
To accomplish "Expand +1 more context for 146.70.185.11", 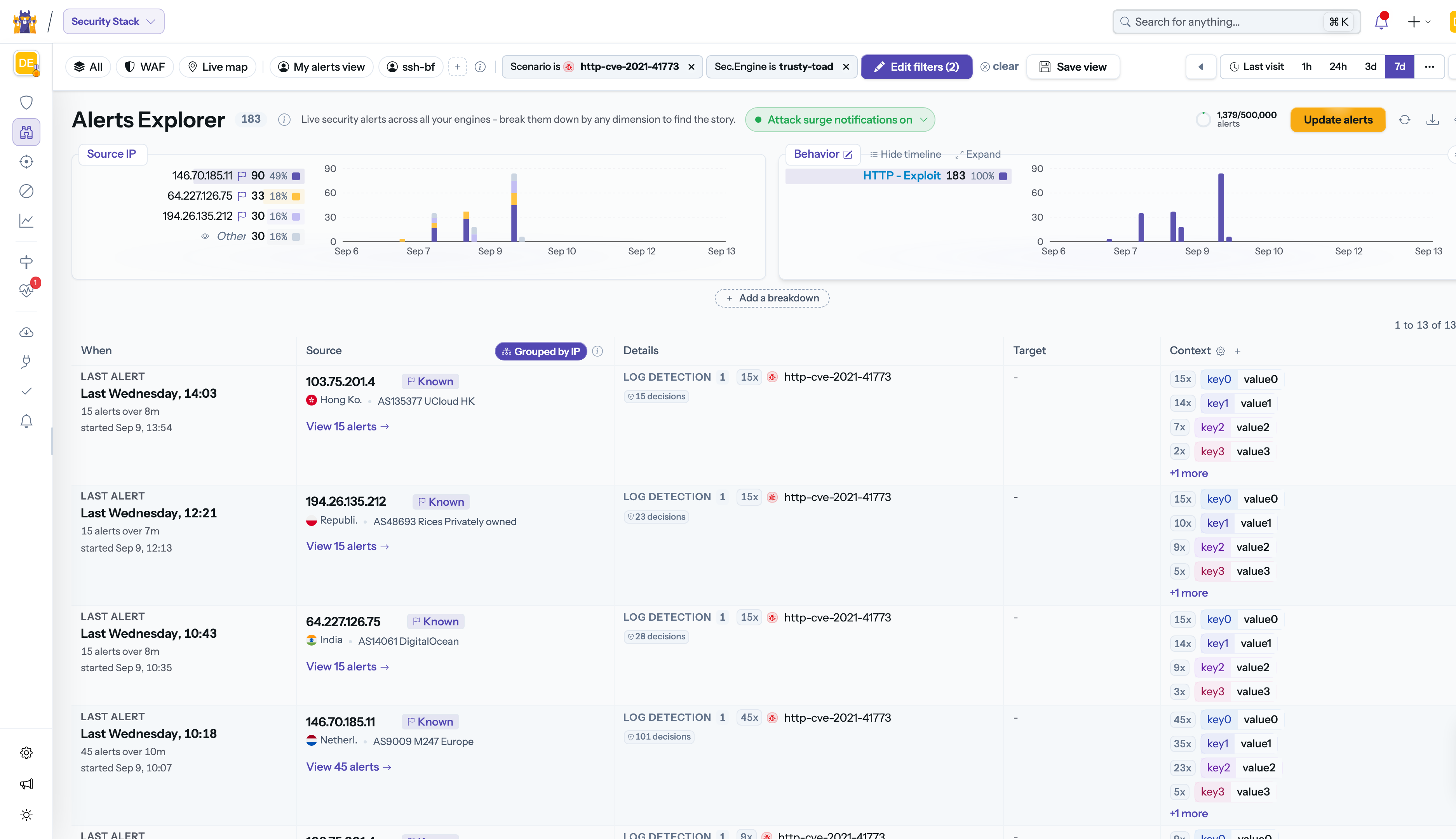I will tap(1189, 814).
